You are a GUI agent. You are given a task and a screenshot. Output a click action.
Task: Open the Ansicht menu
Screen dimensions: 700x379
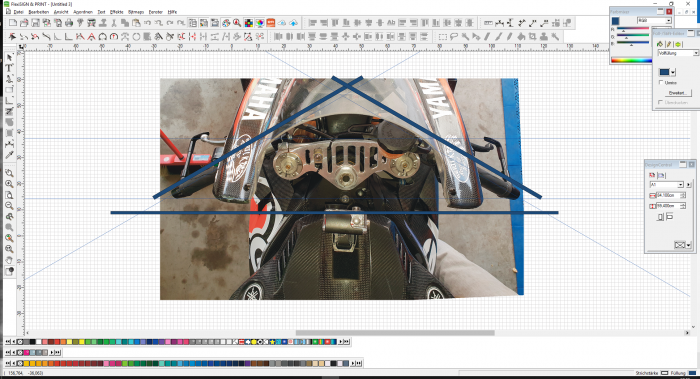61,12
